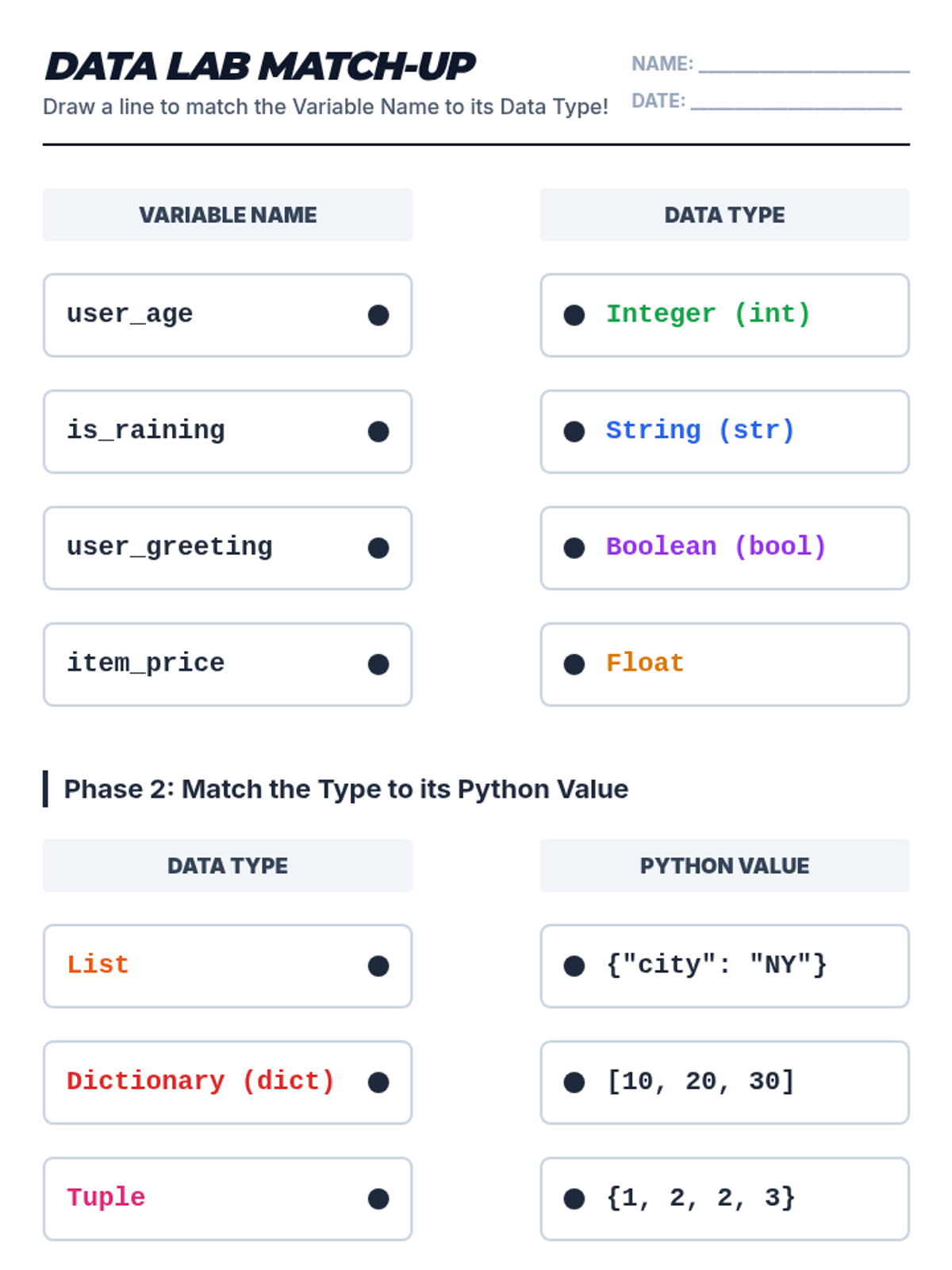Choose the dot beside Float
The image size is (952, 1270).
[x=574, y=664]
